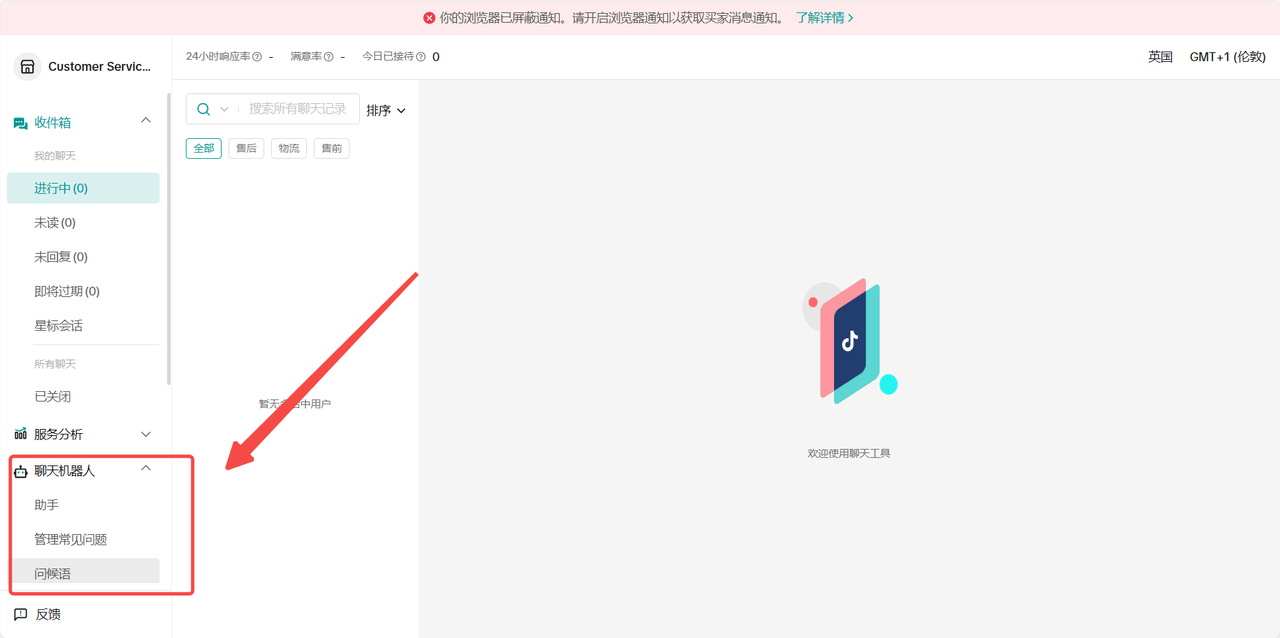Image resolution: width=1280 pixels, height=638 pixels.
Task: Dismiss the notification banner via its X icon
Action: pyautogui.click(x=428, y=18)
